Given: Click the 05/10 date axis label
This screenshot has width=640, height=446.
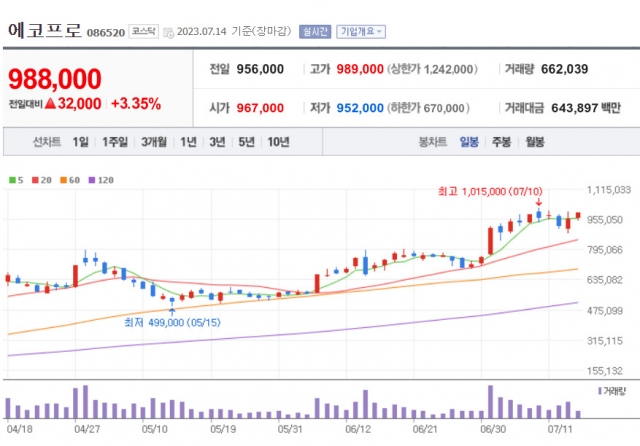Looking at the screenshot, I should tap(155, 429).
